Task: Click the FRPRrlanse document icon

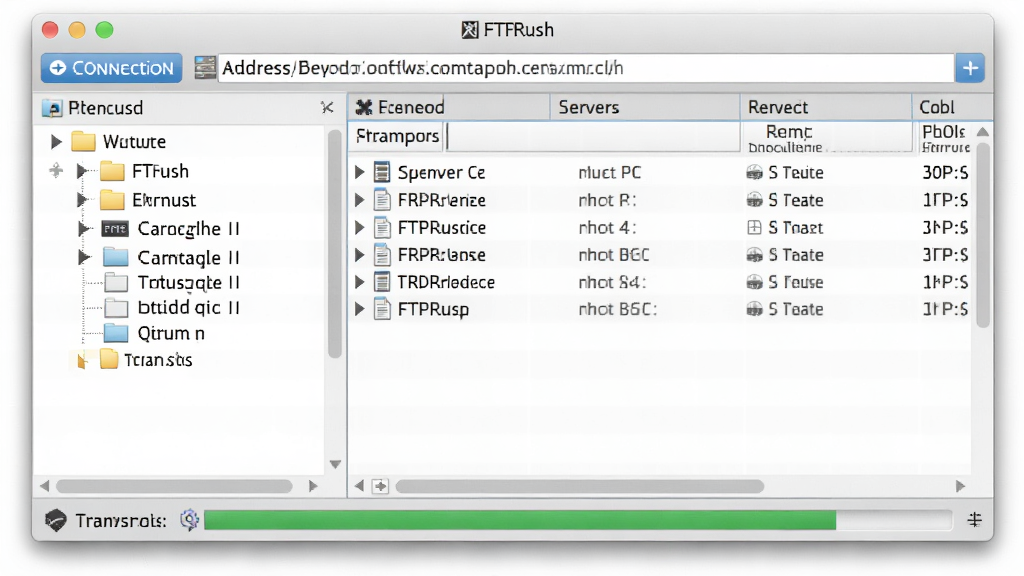Action: [x=382, y=255]
